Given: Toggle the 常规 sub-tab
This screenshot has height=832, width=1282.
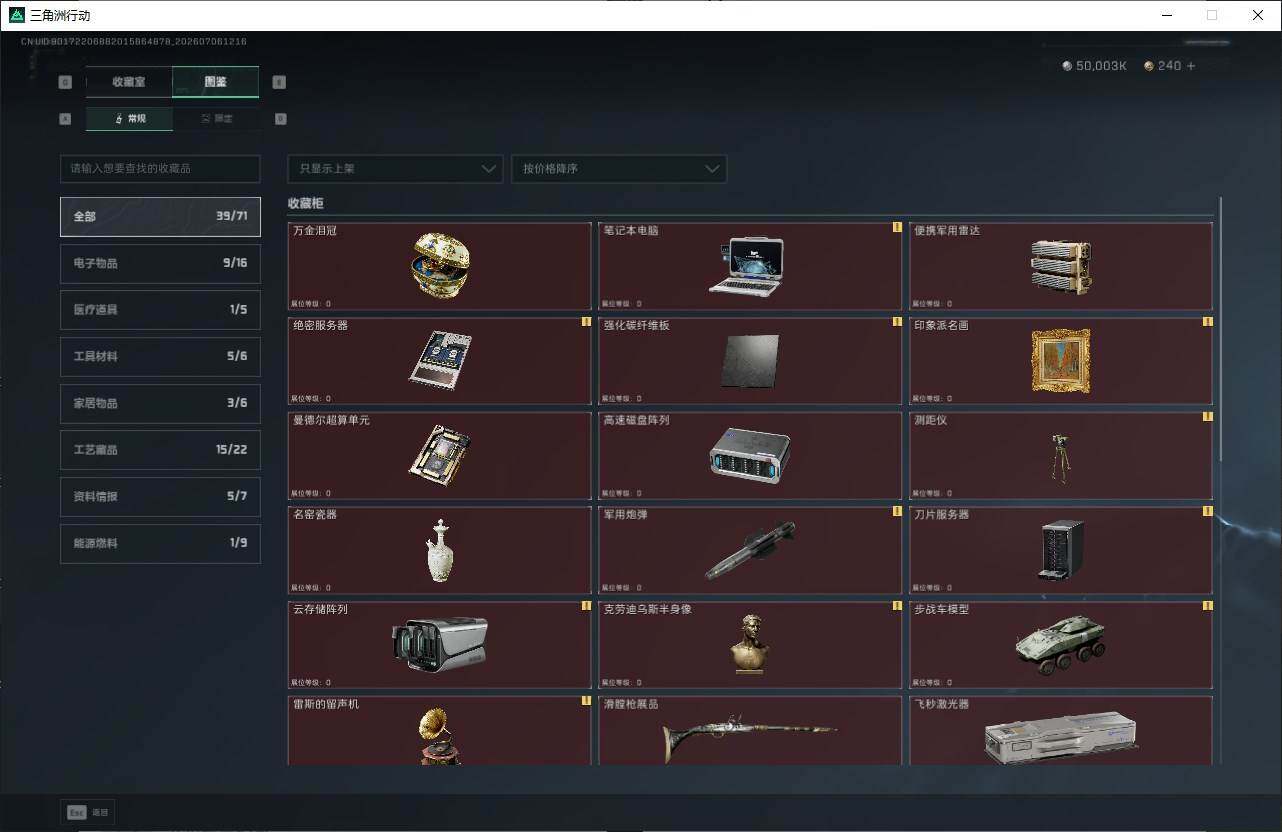Looking at the screenshot, I should (129, 118).
